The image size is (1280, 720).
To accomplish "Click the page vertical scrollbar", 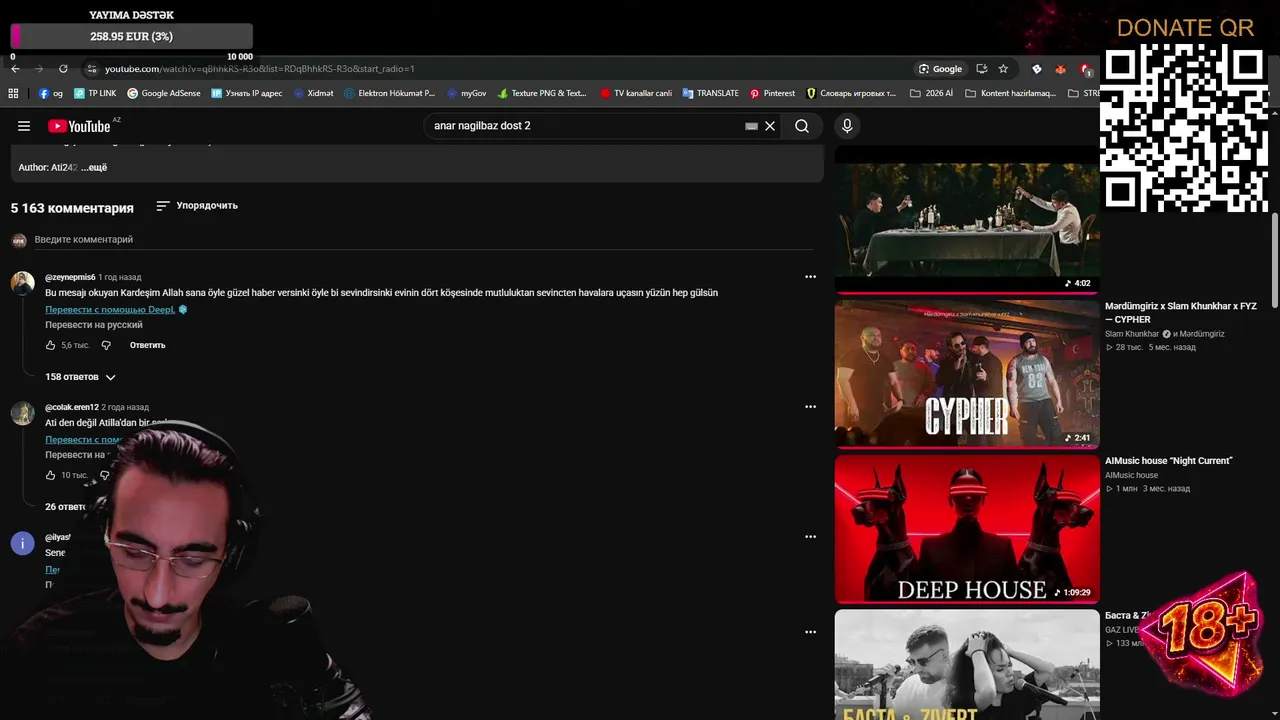I will click(1275, 260).
